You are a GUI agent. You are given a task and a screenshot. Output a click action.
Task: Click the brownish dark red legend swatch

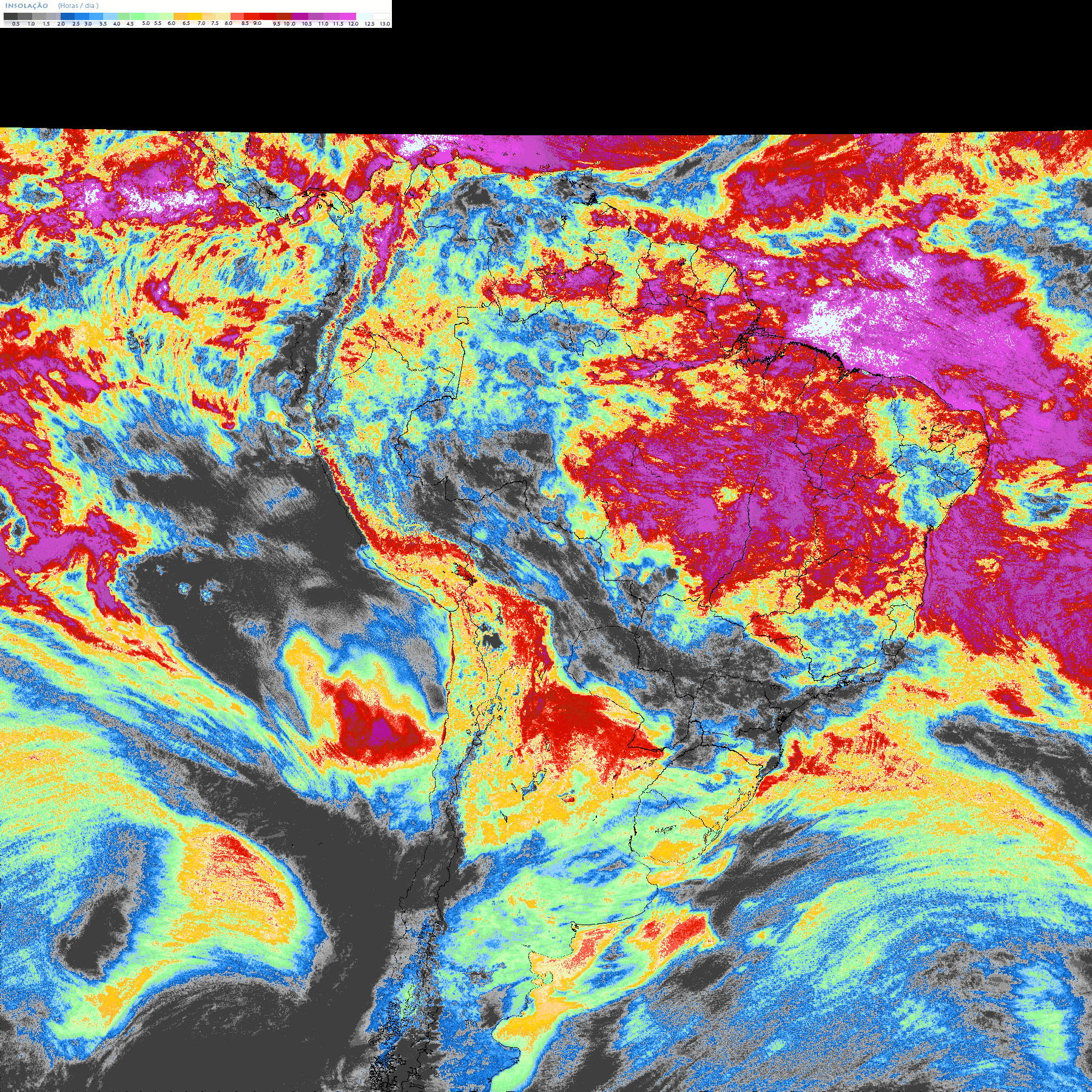[284, 16]
